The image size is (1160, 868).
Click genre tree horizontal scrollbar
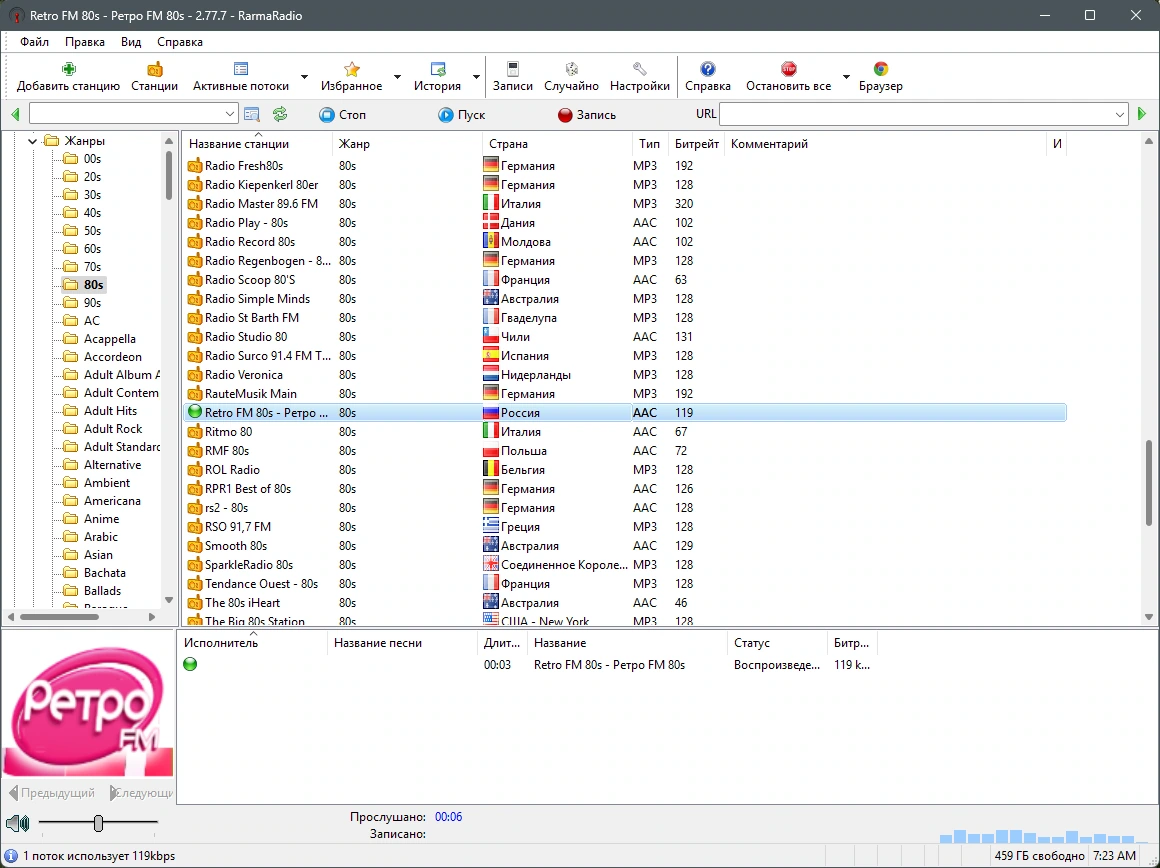tap(59, 616)
